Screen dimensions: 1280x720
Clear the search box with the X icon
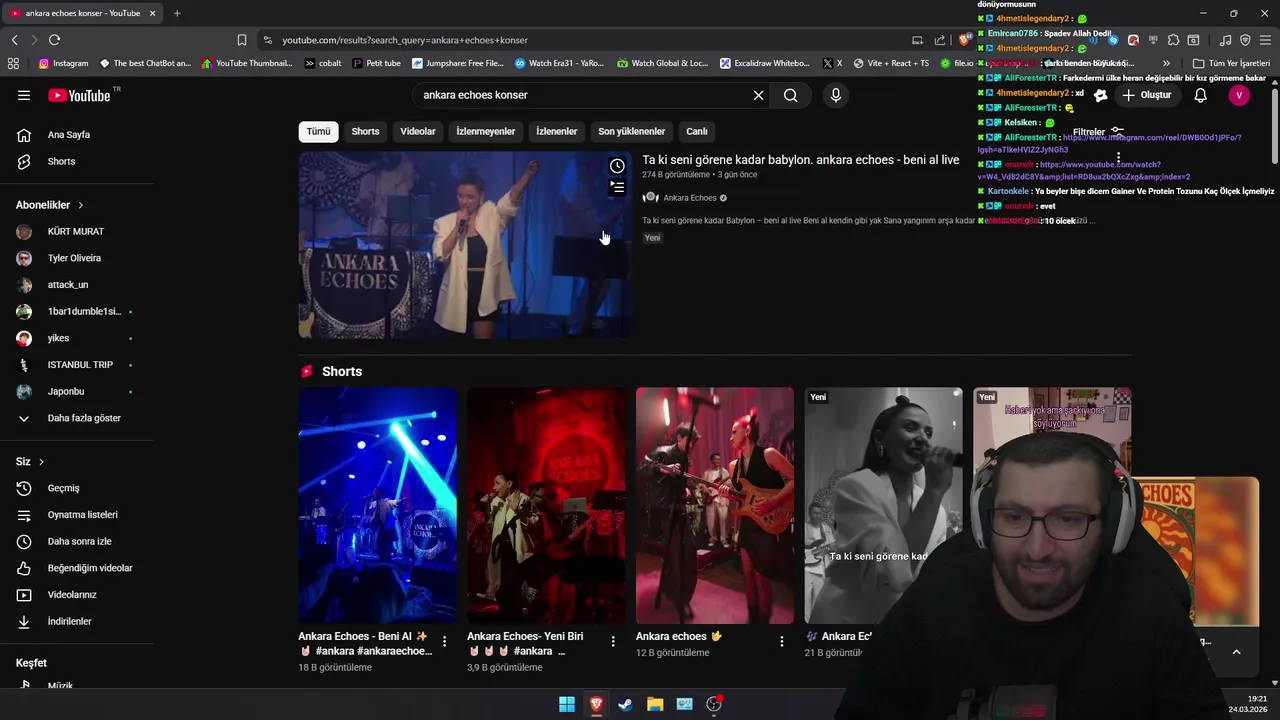(758, 95)
